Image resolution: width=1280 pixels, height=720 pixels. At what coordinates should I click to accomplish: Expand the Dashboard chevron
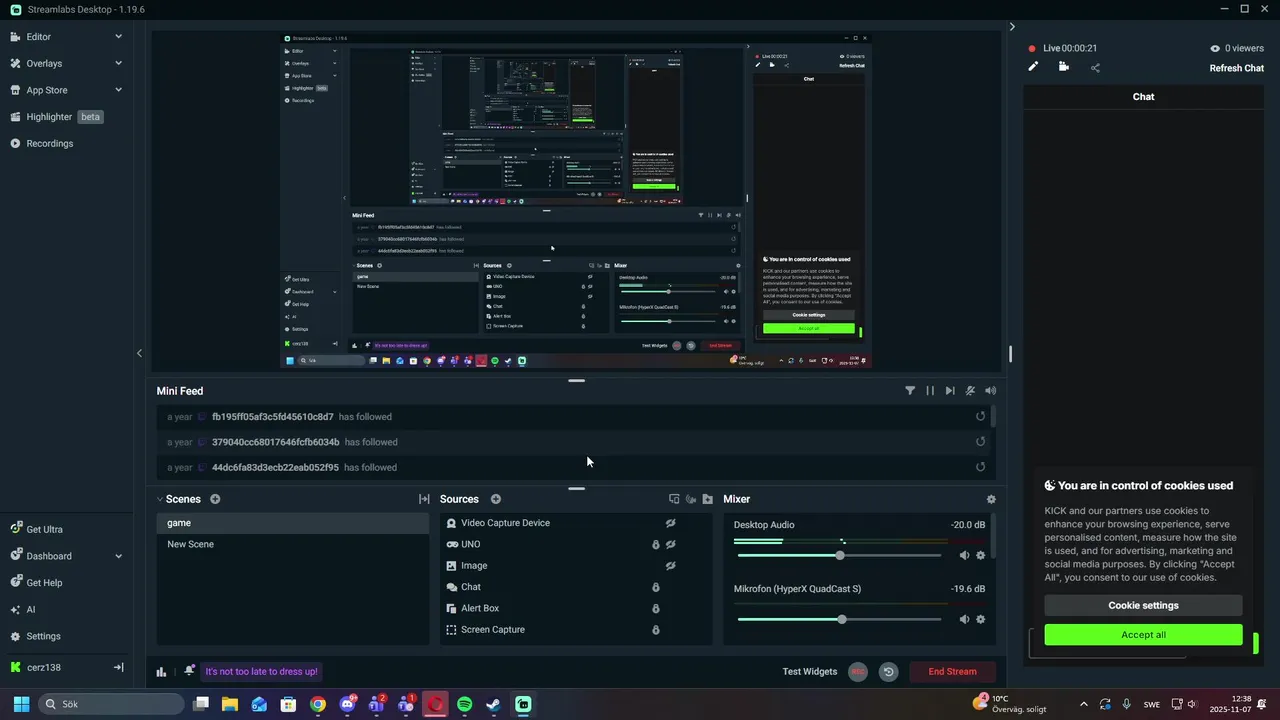pos(118,556)
